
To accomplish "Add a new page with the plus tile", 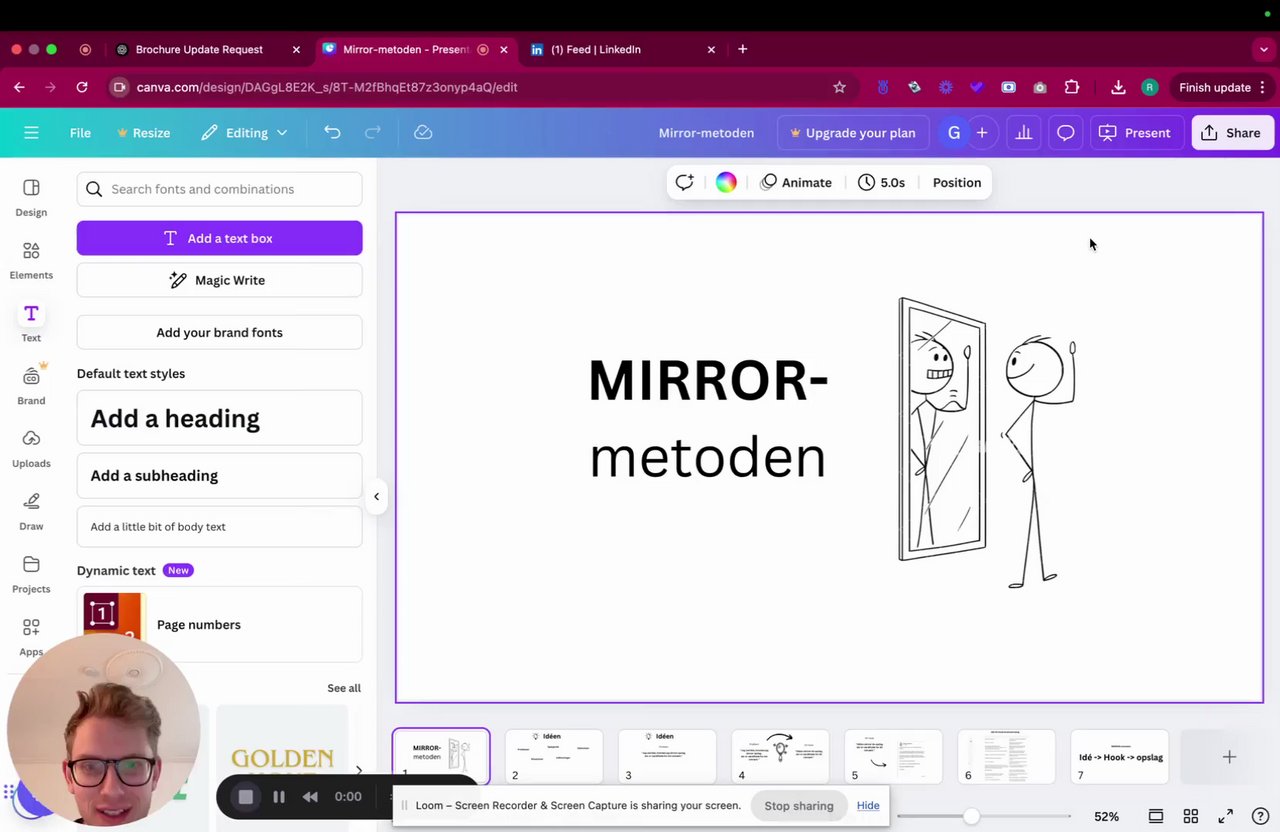I will click(1229, 757).
